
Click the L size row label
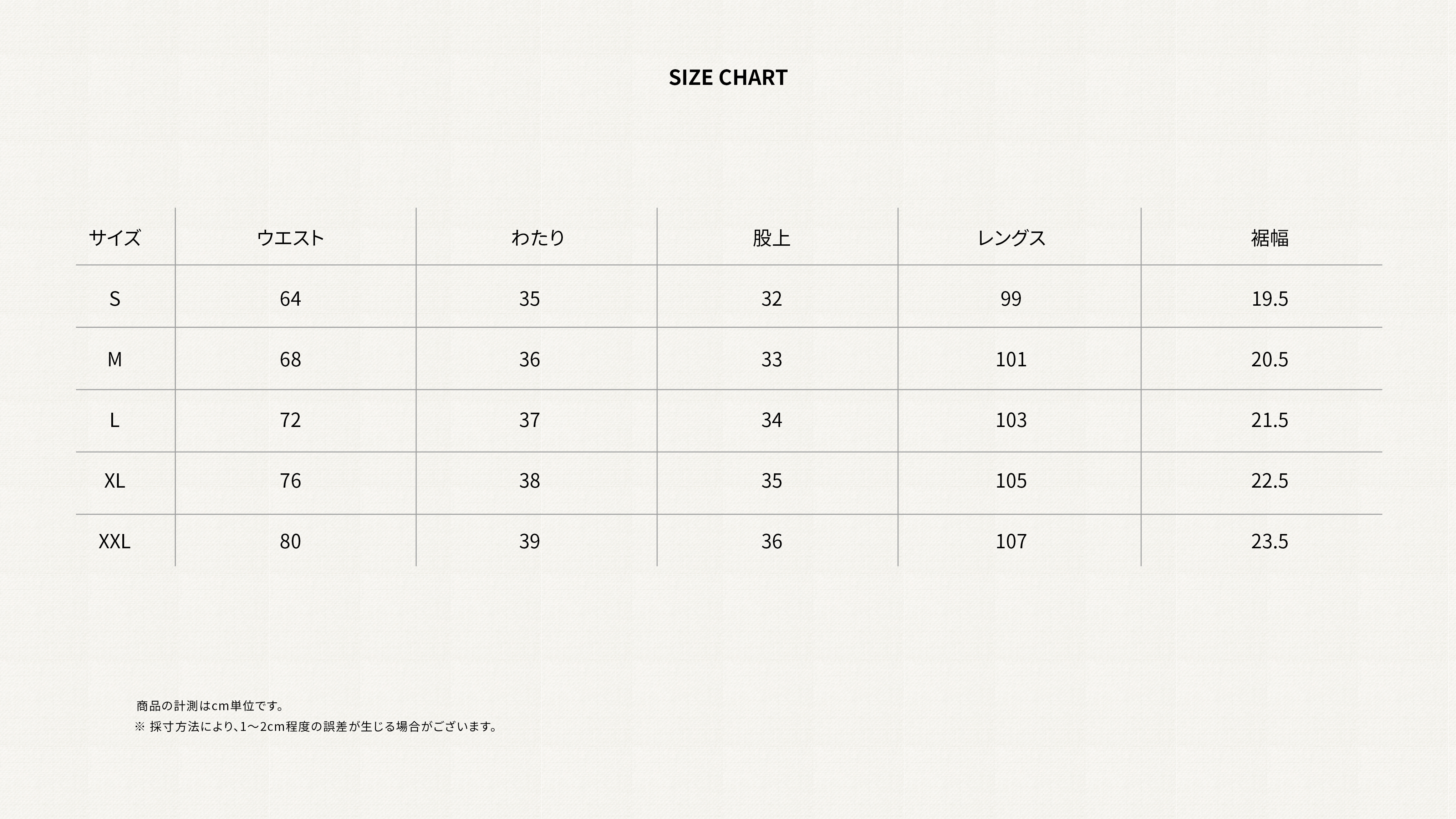[115, 420]
